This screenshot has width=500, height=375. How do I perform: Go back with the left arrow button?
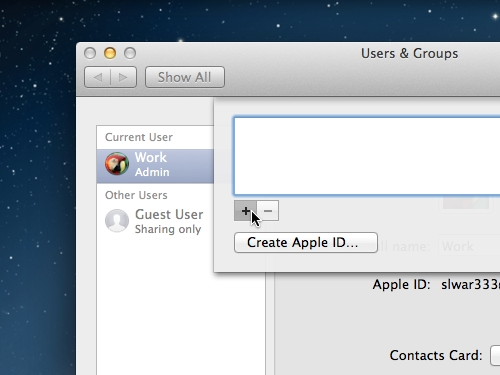pos(97,77)
